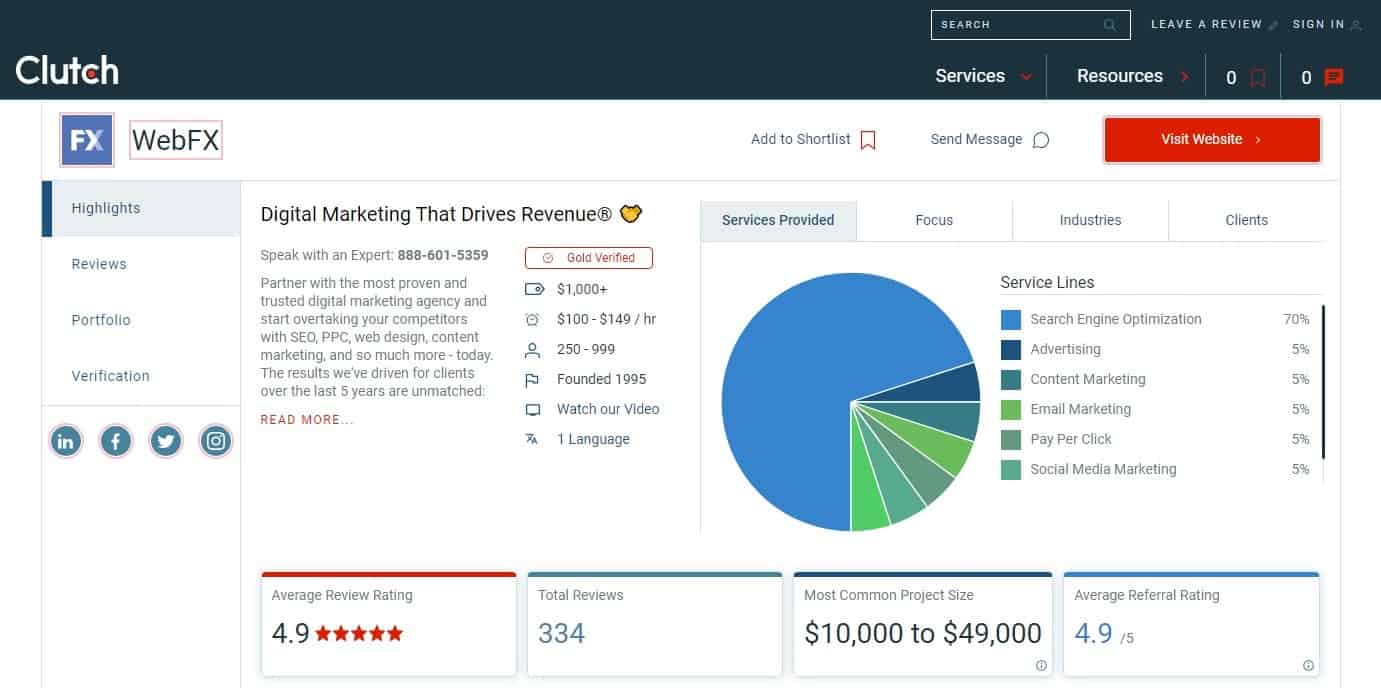
Task: Click the Pay Per Click color swatch
Action: (1011, 440)
